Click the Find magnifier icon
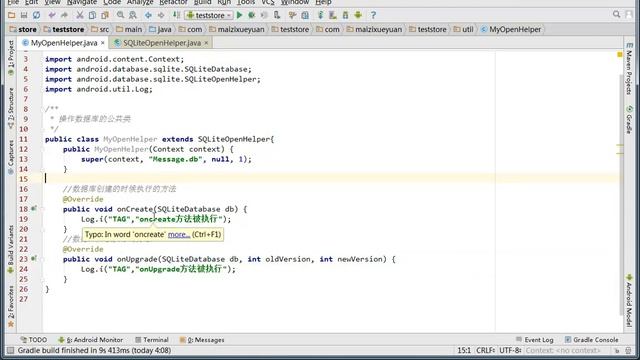This screenshot has width=640, height=360. pyautogui.click(x=120, y=16)
